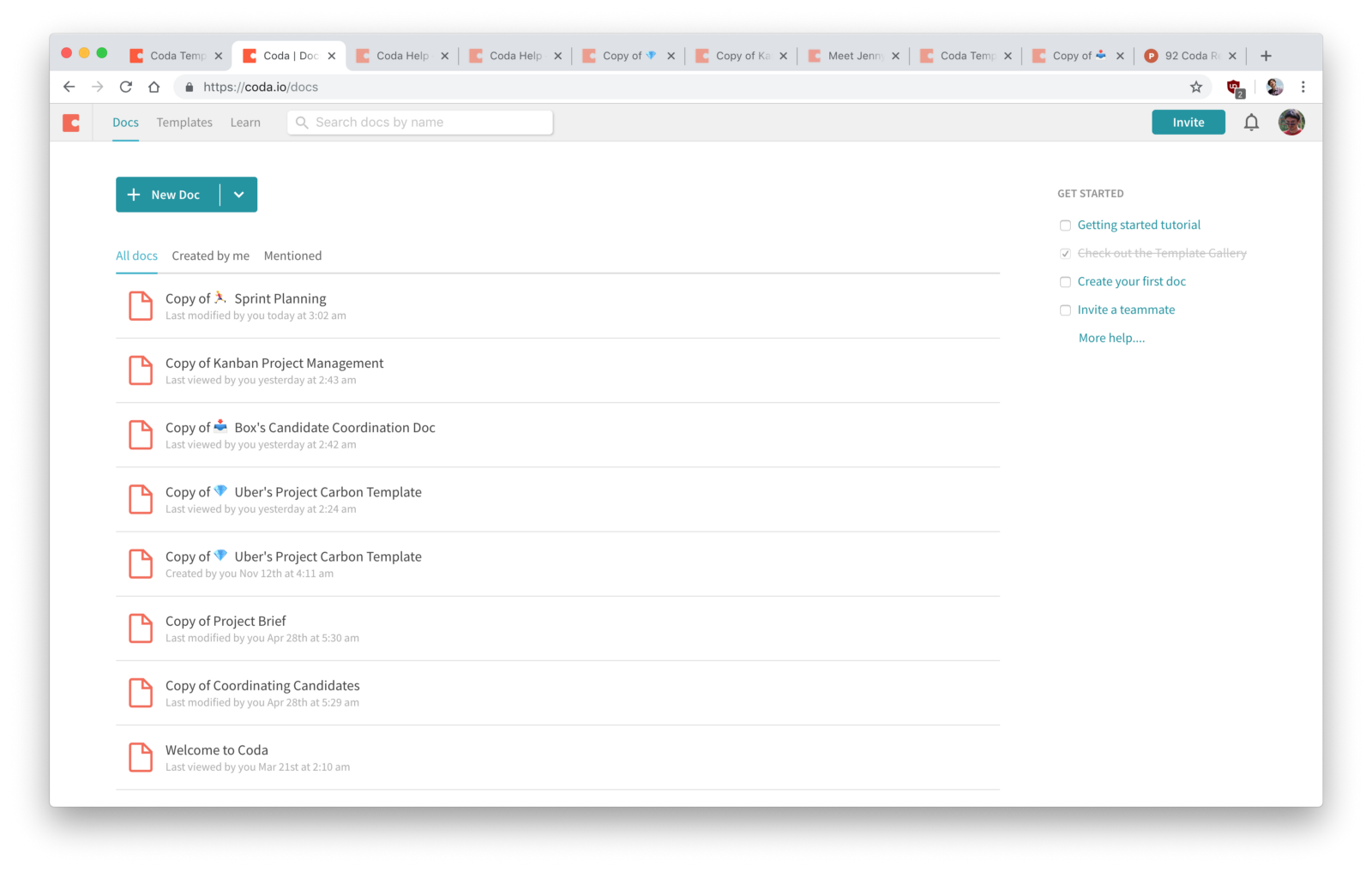Open the 'Invite a teammate' link

1126,310
